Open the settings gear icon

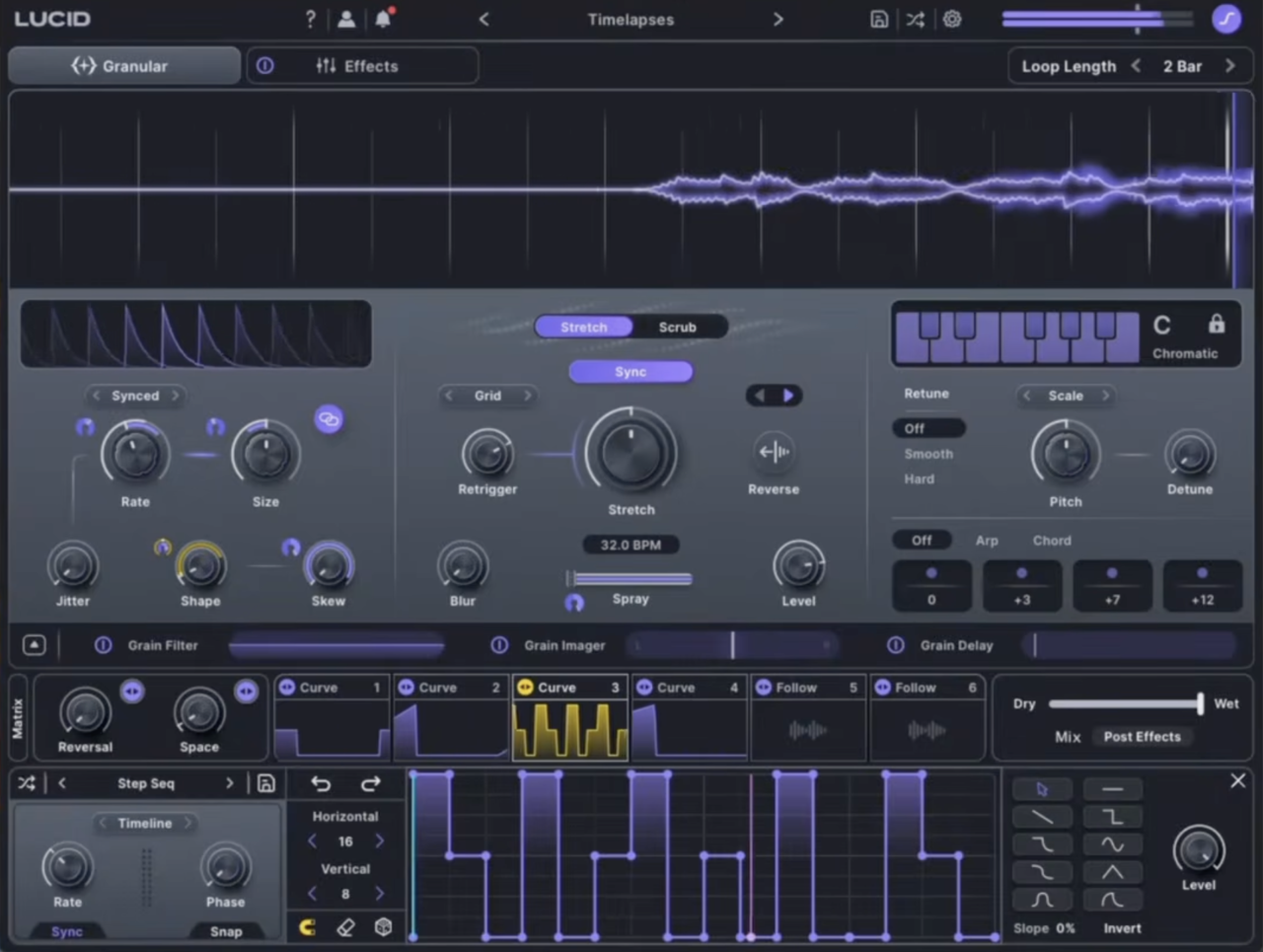tap(952, 19)
